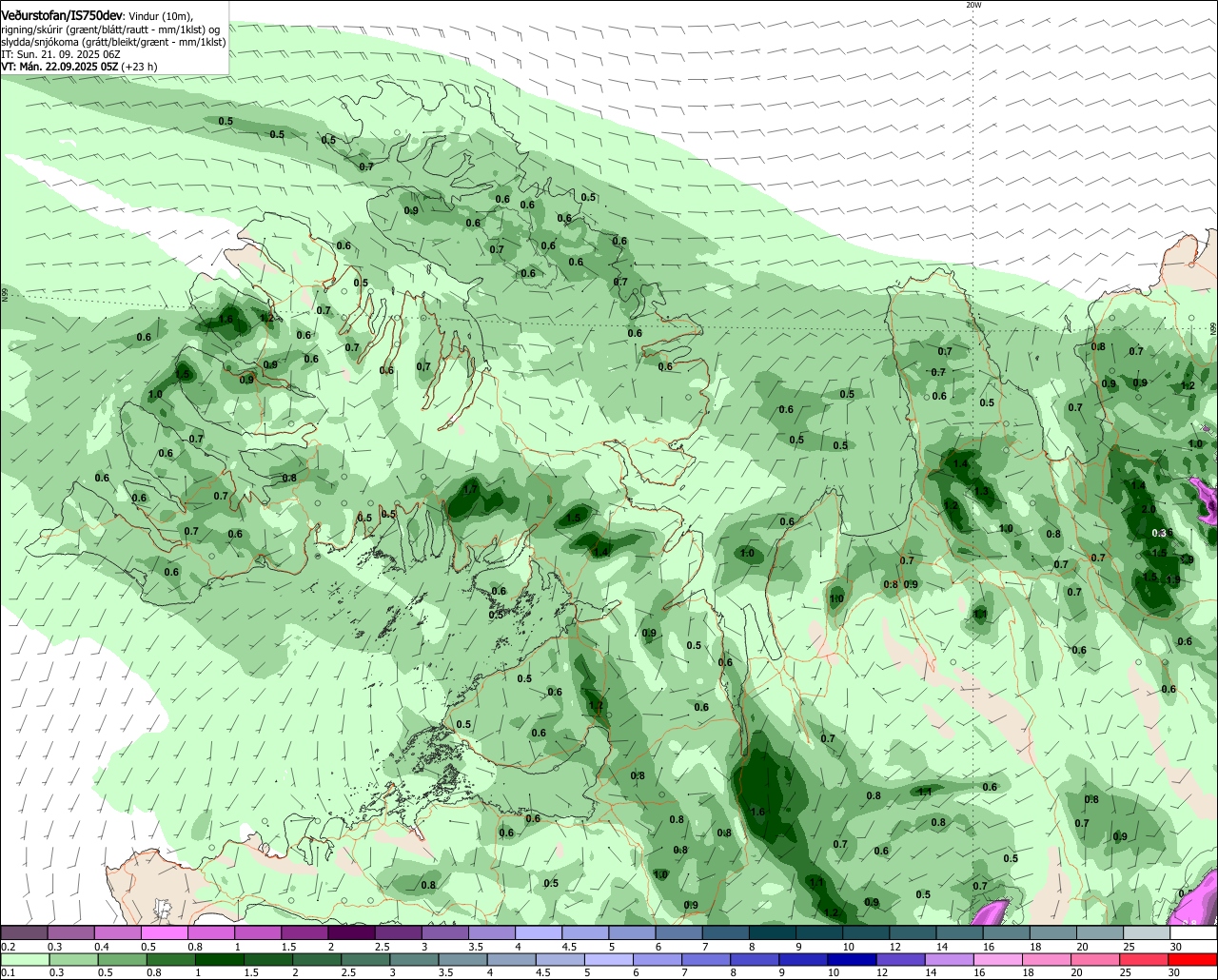This screenshot has height=980, width=1218.
Task: Pick the snow legend swatch between 0.2 and 0.3
Action: [x=24, y=932]
